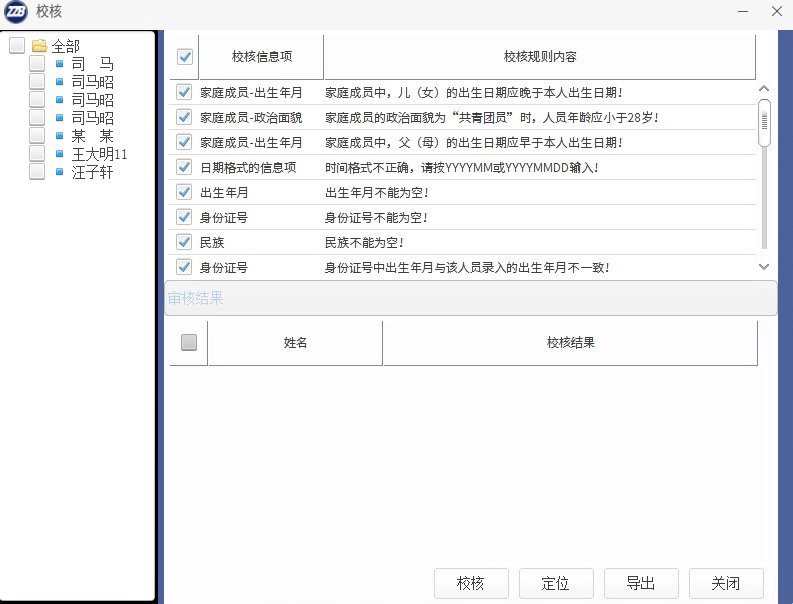Viewport: 793px width, 604px height.
Task: Click the ZZB application logo icon
Action: point(15,11)
